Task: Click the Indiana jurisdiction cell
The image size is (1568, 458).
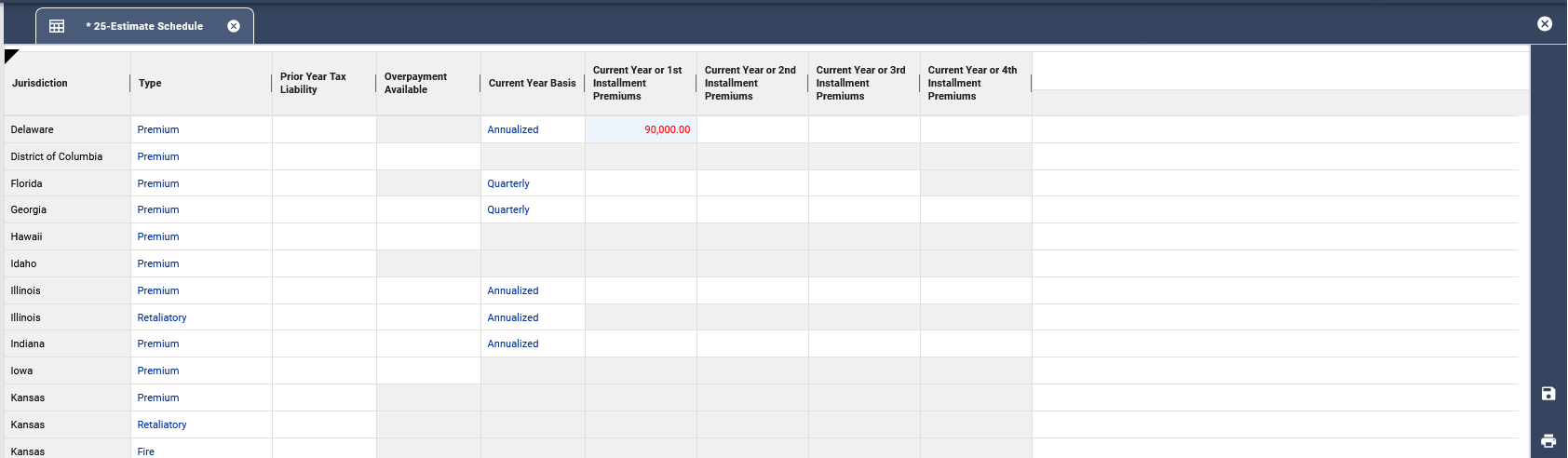Action: tap(67, 343)
